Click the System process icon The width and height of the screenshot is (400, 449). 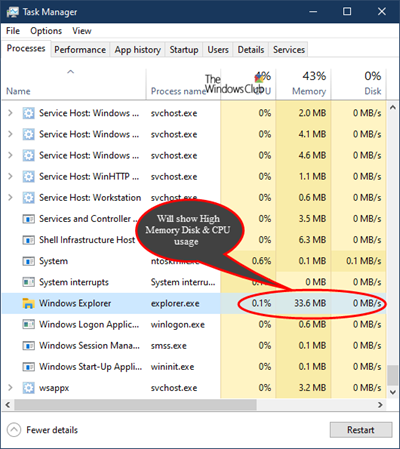click(x=28, y=261)
